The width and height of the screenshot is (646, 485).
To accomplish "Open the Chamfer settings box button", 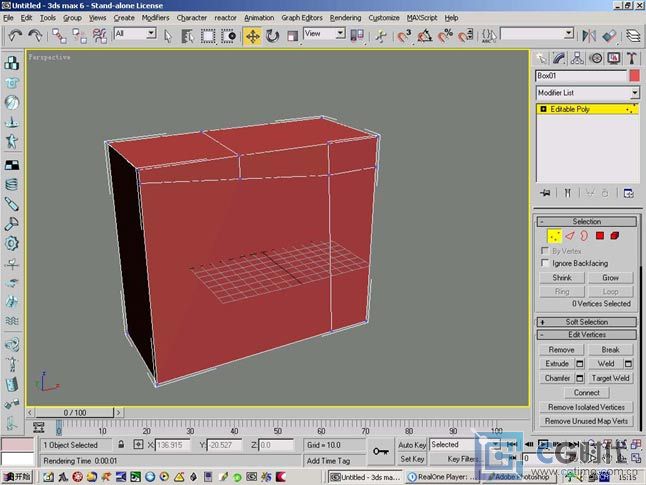I will point(580,378).
